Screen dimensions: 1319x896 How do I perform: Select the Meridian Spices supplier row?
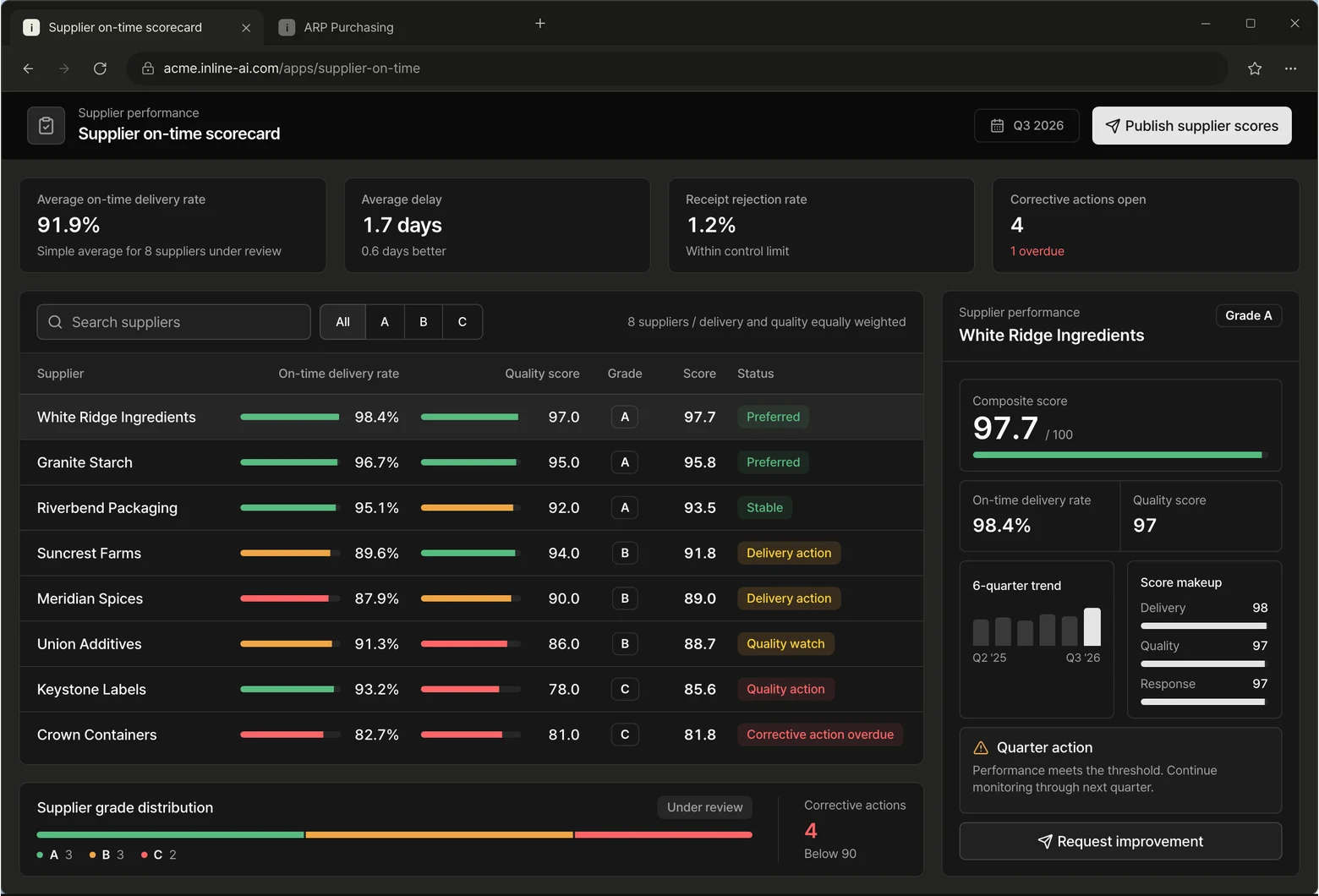pyautogui.click(x=472, y=599)
